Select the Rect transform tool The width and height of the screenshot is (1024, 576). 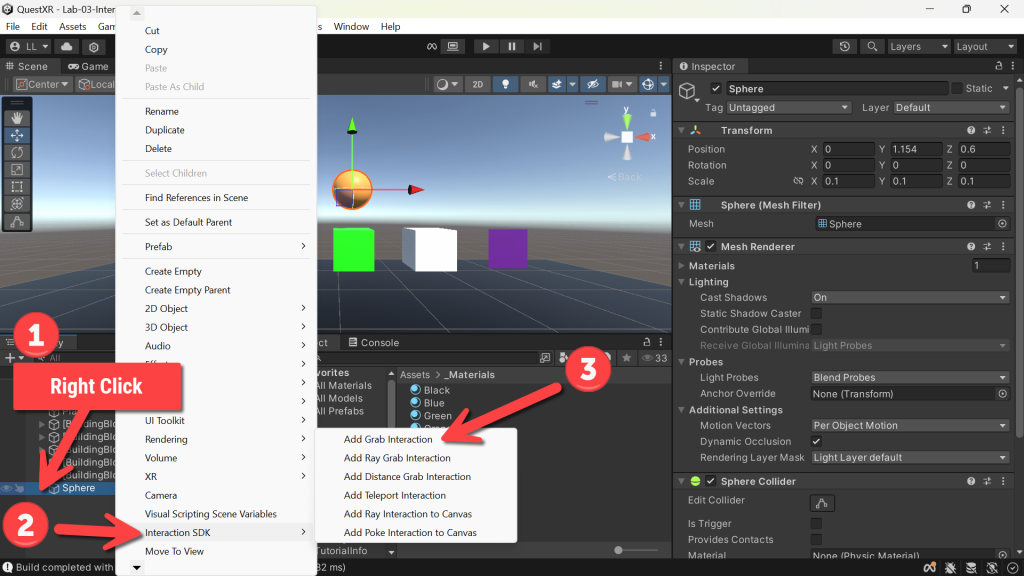pyautogui.click(x=17, y=187)
